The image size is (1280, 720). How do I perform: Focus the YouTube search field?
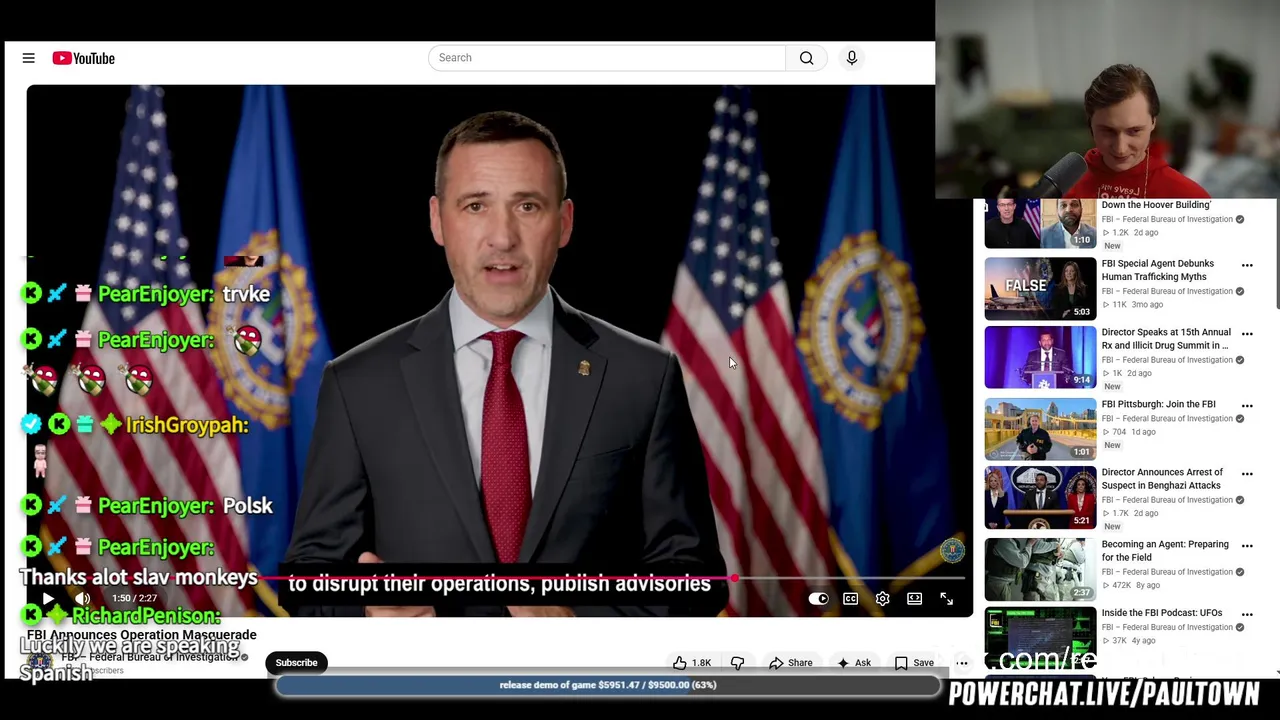607,58
